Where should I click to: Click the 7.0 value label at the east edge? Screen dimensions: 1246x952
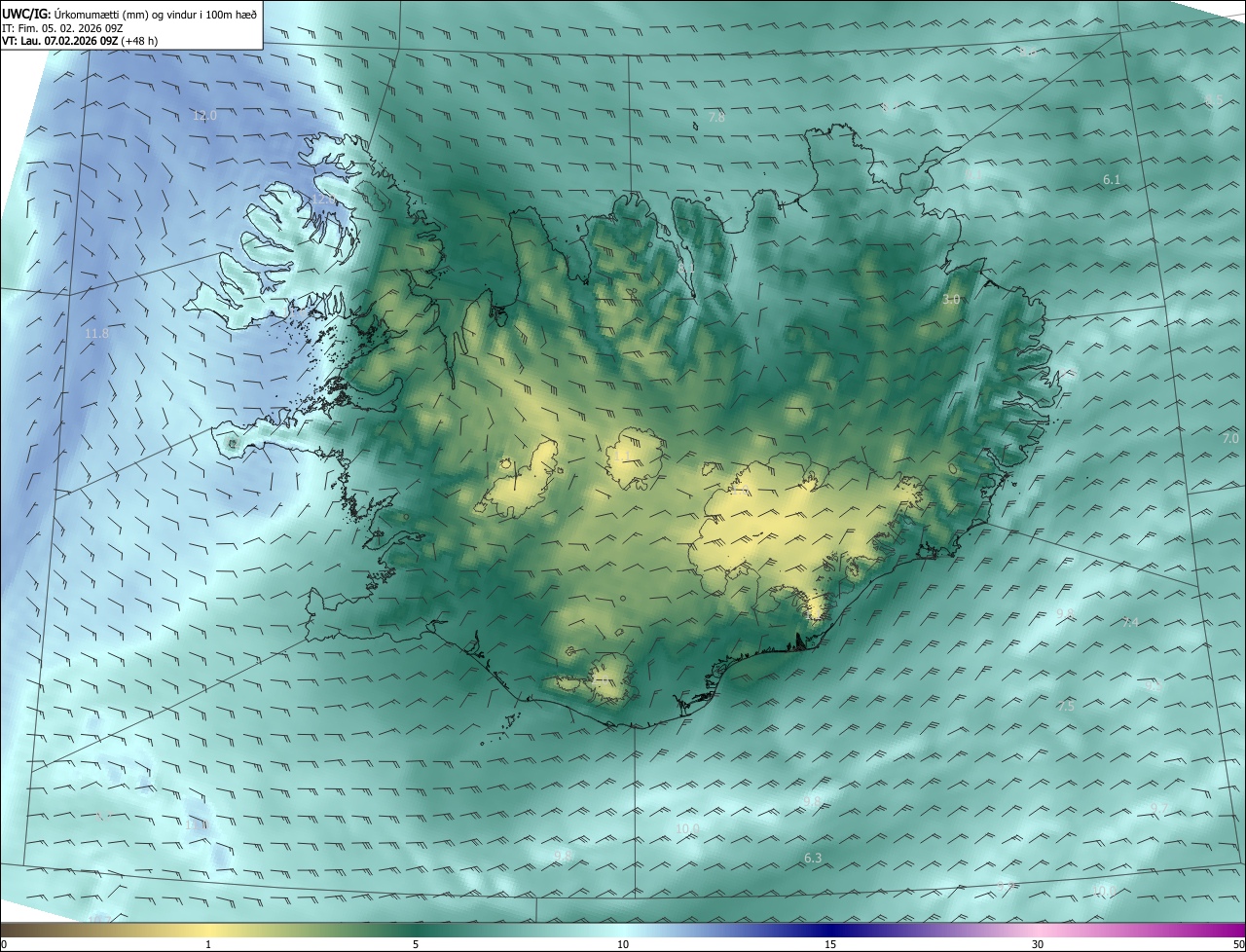(x=1230, y=439)
